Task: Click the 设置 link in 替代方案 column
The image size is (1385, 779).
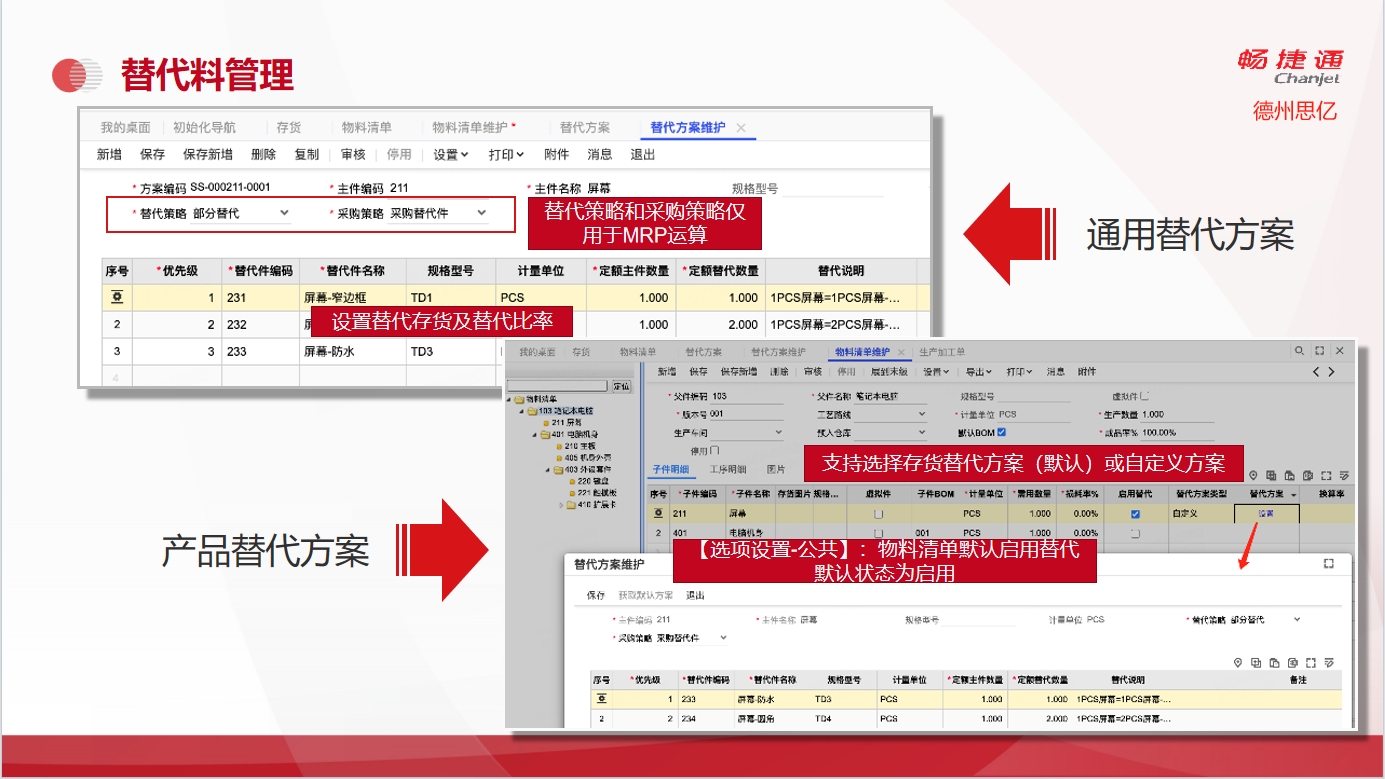Action: pos(1266,514)
